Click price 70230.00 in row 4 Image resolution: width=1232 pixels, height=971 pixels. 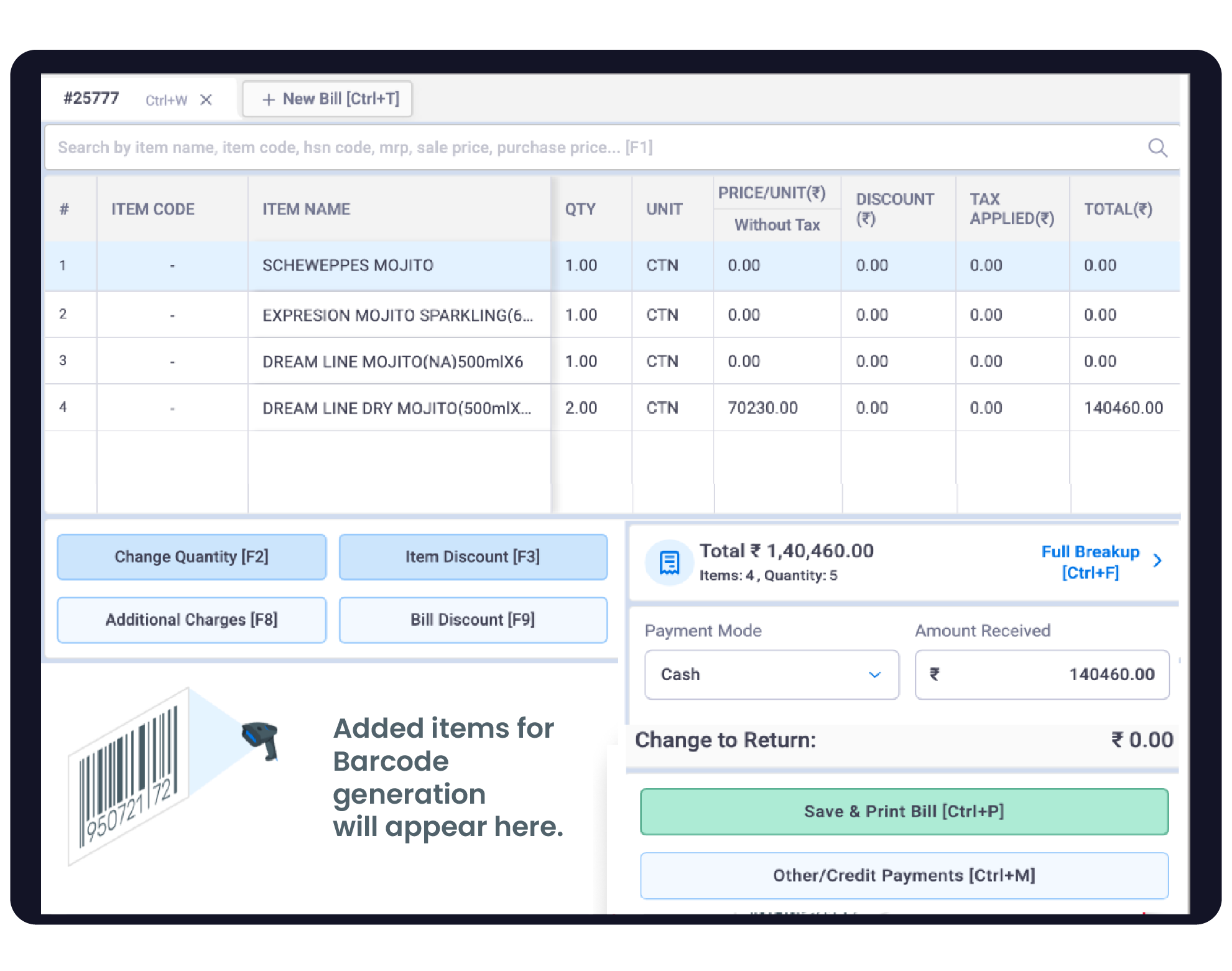(x=762, y=408)
